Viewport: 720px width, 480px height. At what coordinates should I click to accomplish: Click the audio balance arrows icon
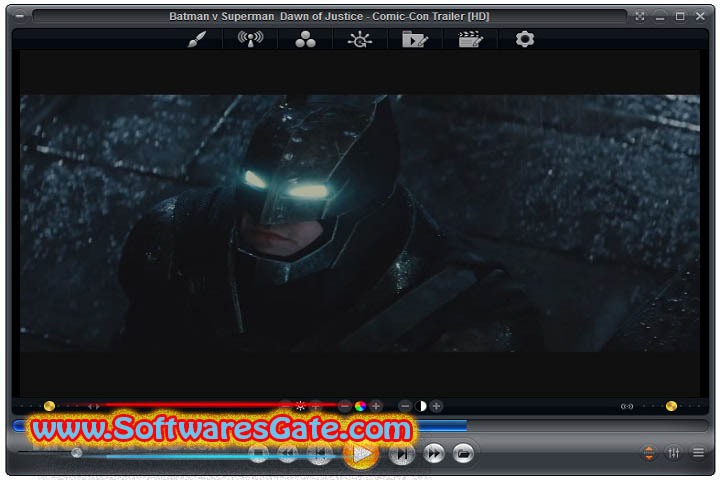(x=94, y=406)
